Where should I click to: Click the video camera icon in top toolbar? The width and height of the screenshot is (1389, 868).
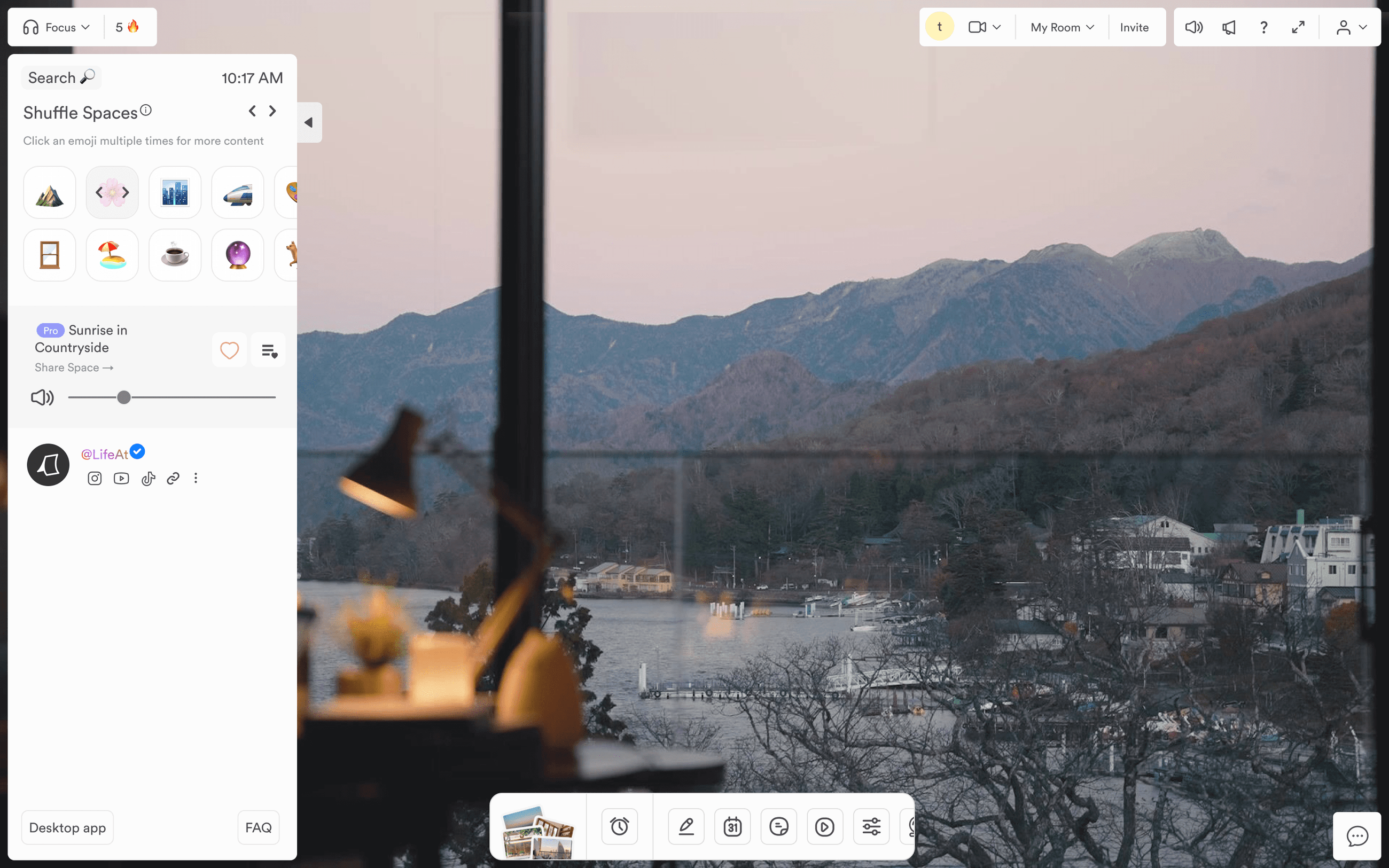[x=977, y=26]
